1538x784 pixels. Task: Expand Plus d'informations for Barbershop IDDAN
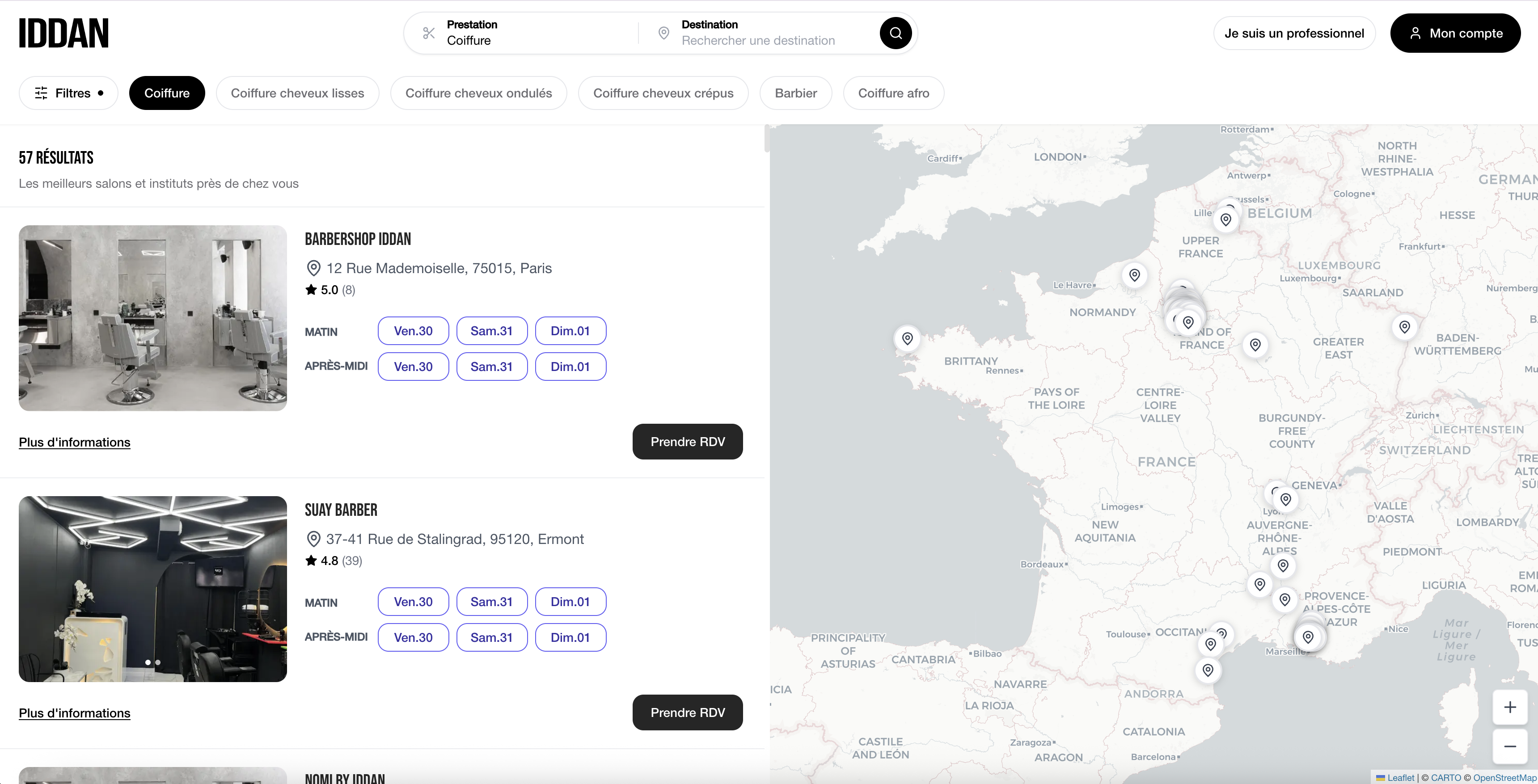point(74,442)
